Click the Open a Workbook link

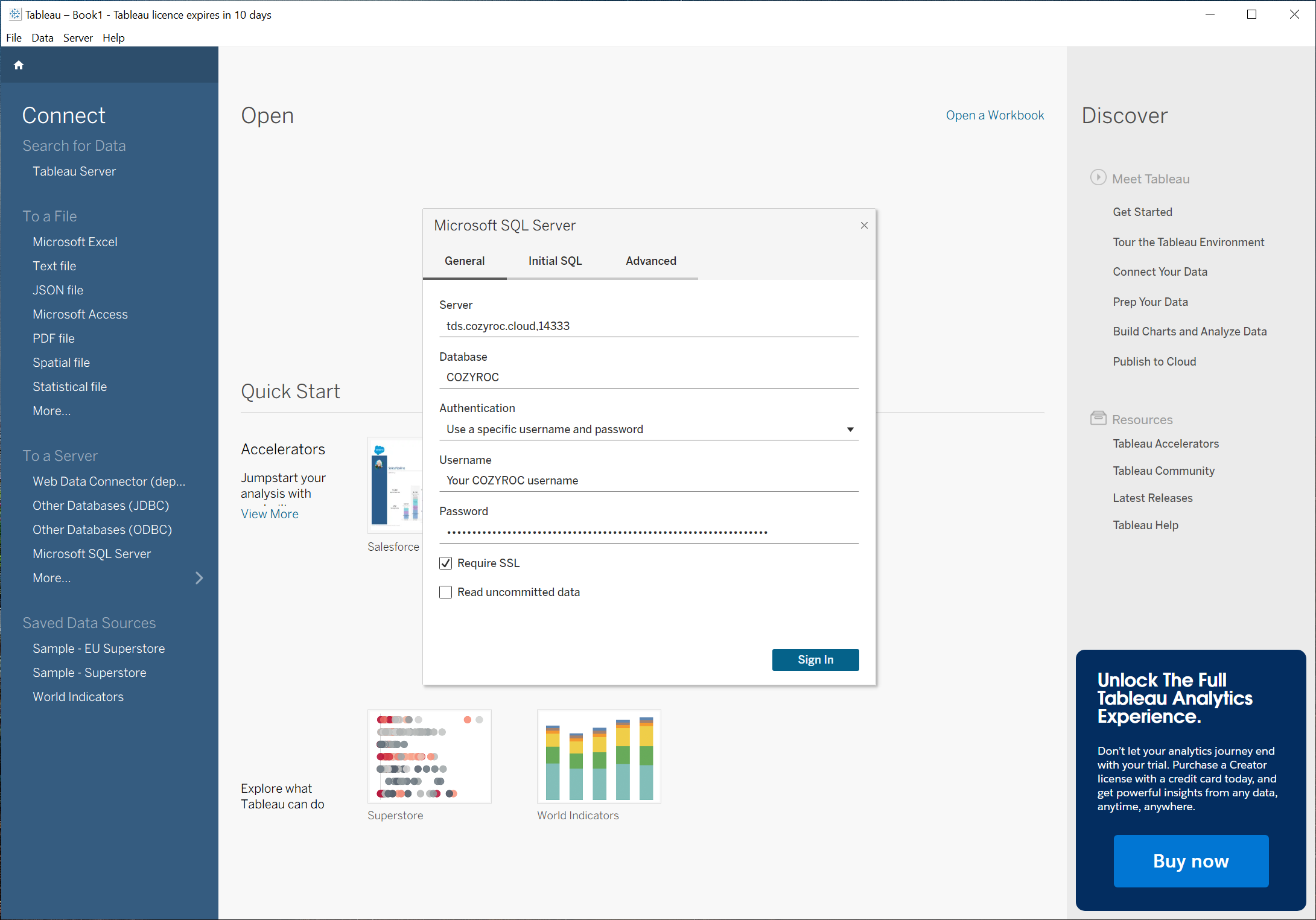pos(994,115)
